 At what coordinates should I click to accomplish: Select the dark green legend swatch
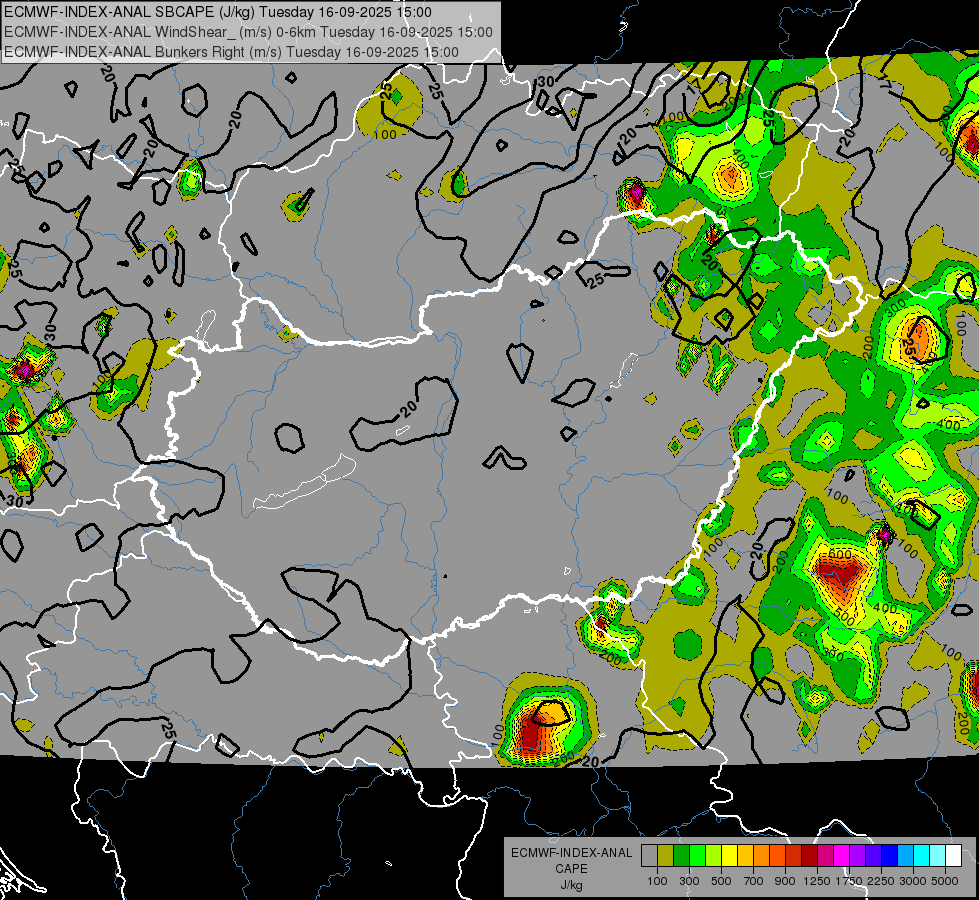pos(681,855)
